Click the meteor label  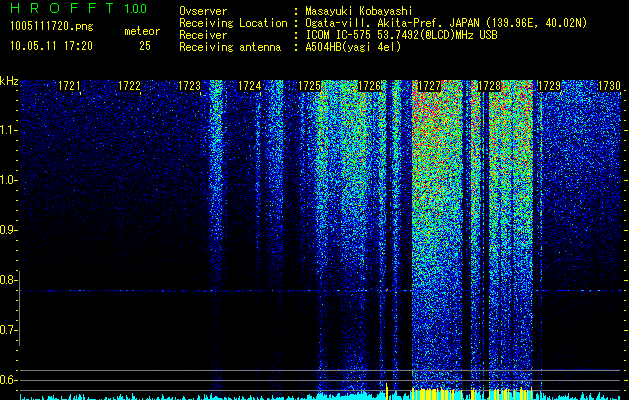pos(142,31)
